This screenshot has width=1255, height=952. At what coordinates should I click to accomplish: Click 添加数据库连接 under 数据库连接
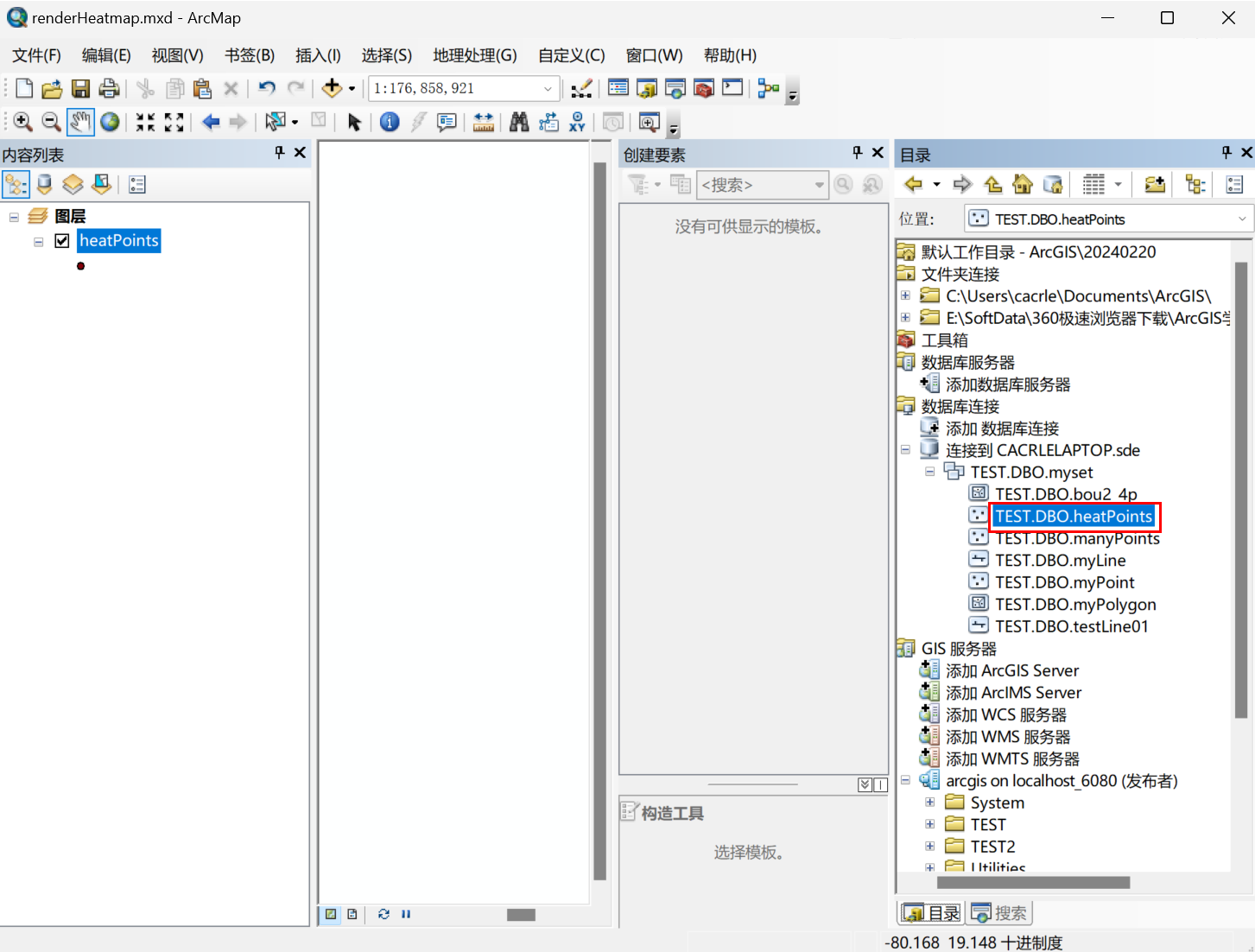click(1002, 427)
